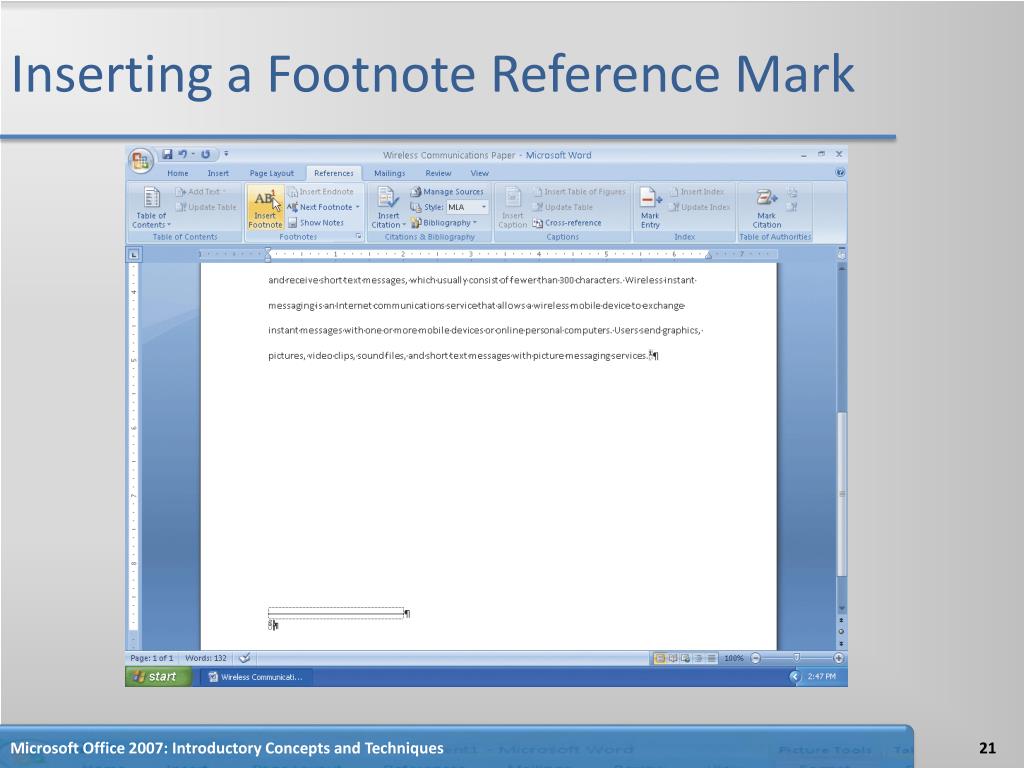Click the scroll down arrow

click(841, 608)
